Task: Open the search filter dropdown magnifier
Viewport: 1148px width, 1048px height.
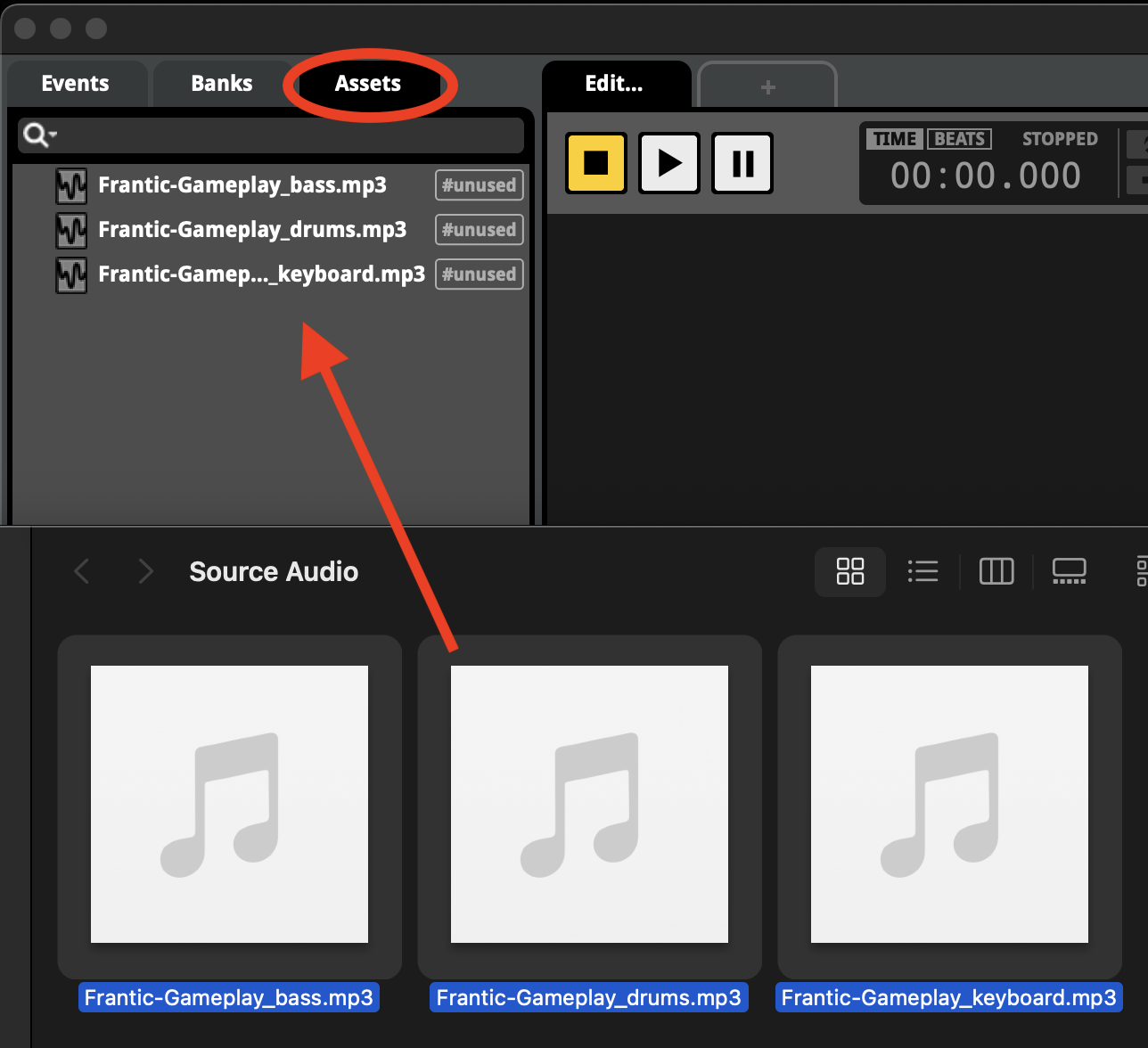Action: 39,135
